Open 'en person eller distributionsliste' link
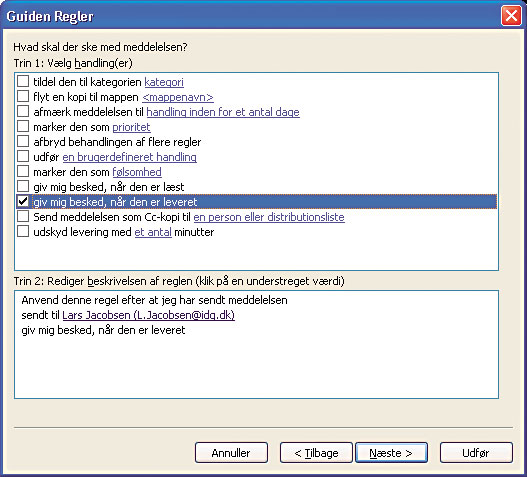This screenshot has height=477, width=527. [269, 217]
